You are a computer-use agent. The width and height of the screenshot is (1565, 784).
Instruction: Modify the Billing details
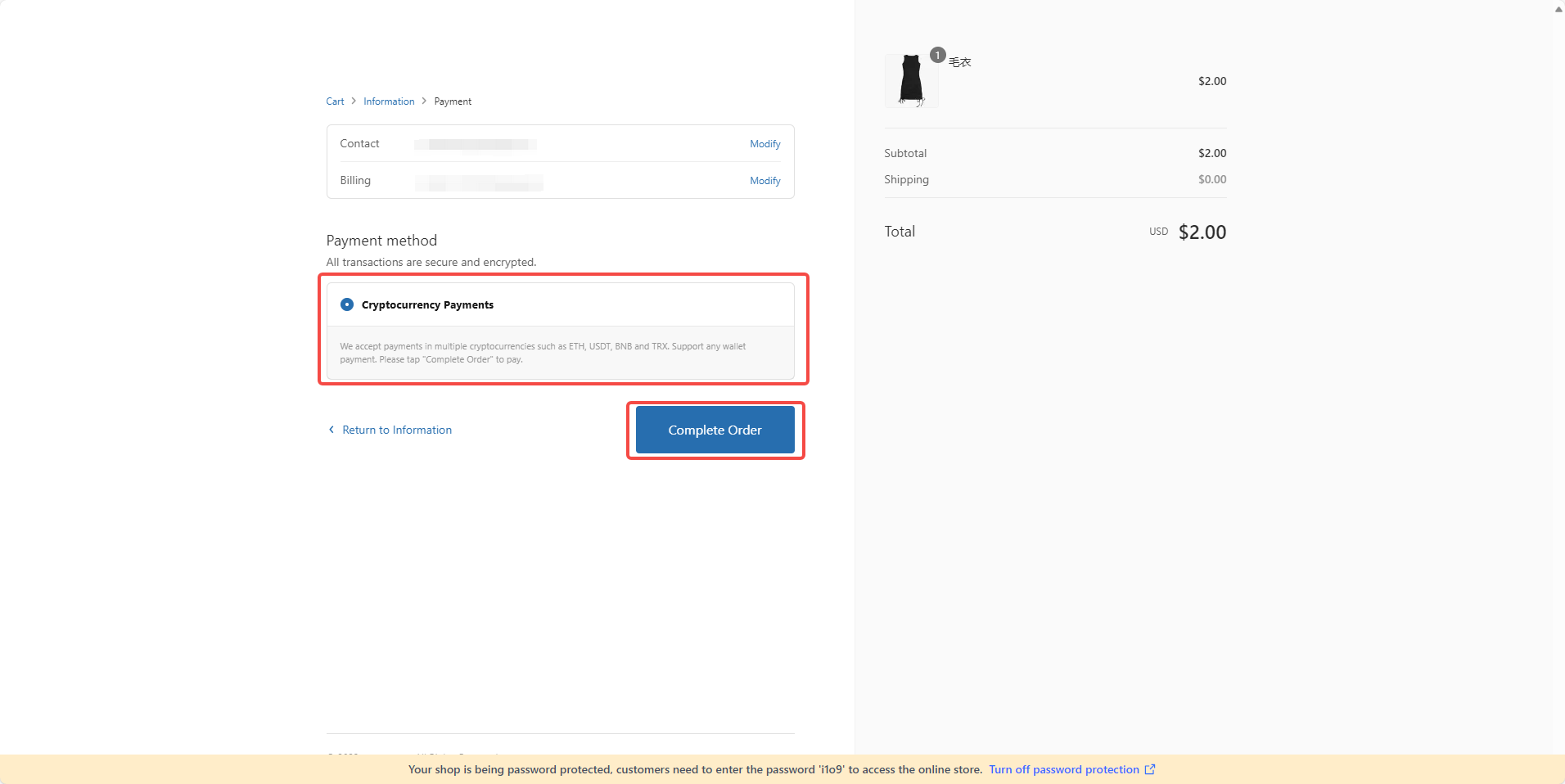click(765, 181)
